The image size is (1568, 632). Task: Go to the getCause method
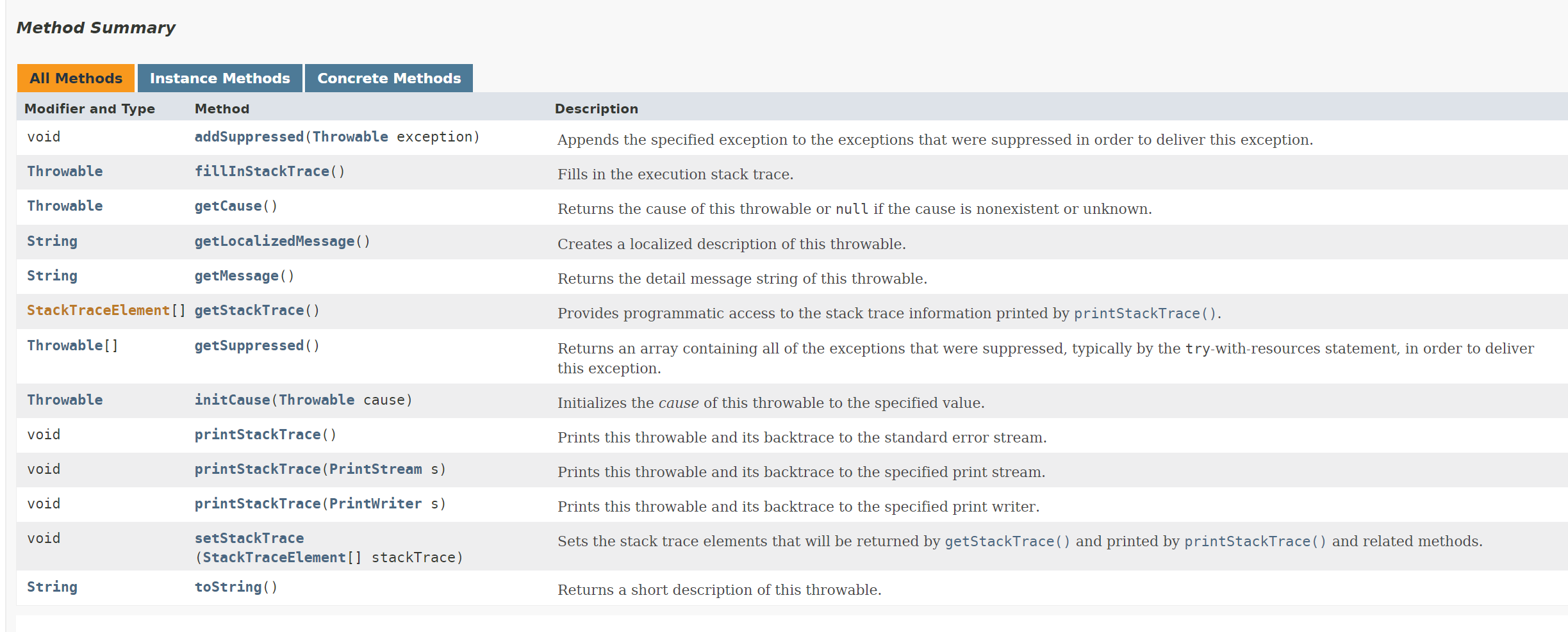tap(228, 206)
